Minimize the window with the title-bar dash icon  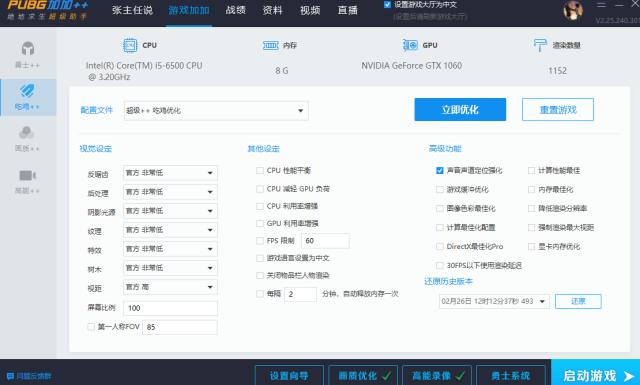click(619, 5)
